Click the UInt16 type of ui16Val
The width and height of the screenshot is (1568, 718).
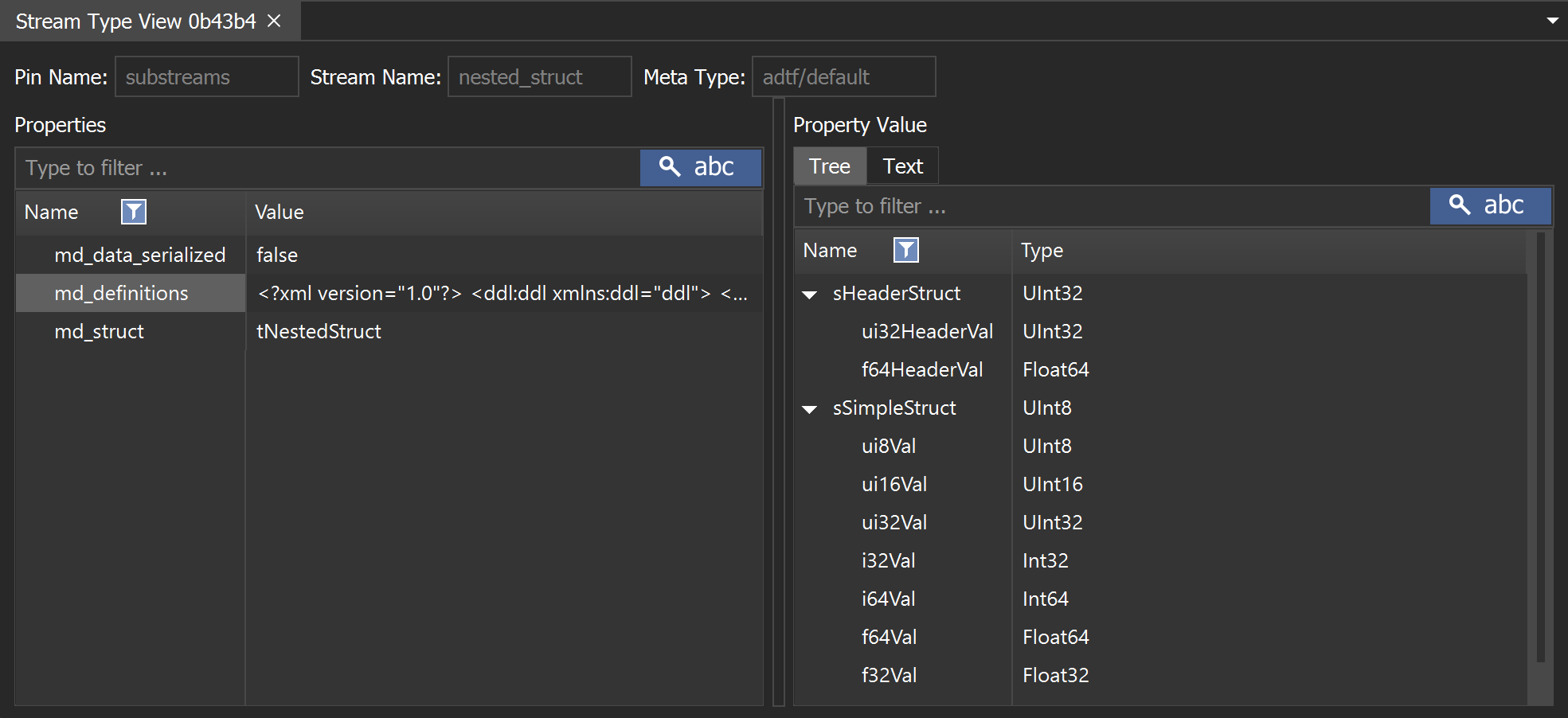point(1053,484)
